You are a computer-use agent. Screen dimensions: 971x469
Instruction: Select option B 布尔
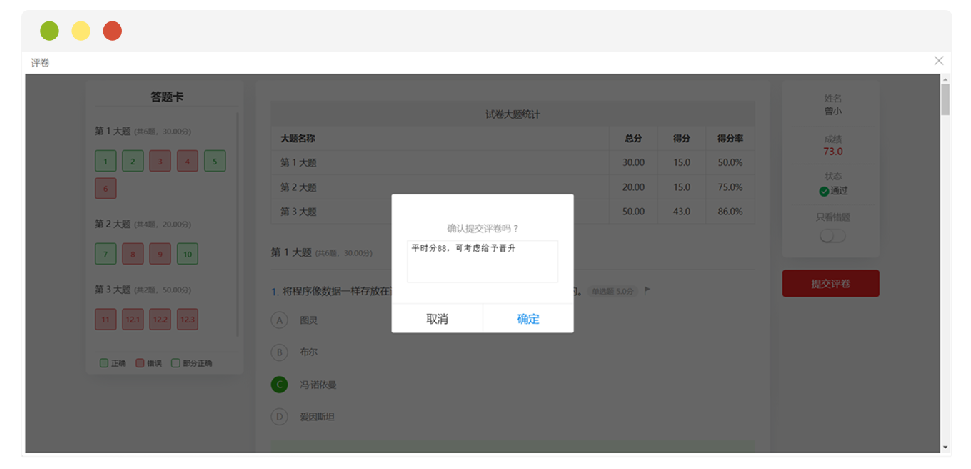tap(279, 352)
